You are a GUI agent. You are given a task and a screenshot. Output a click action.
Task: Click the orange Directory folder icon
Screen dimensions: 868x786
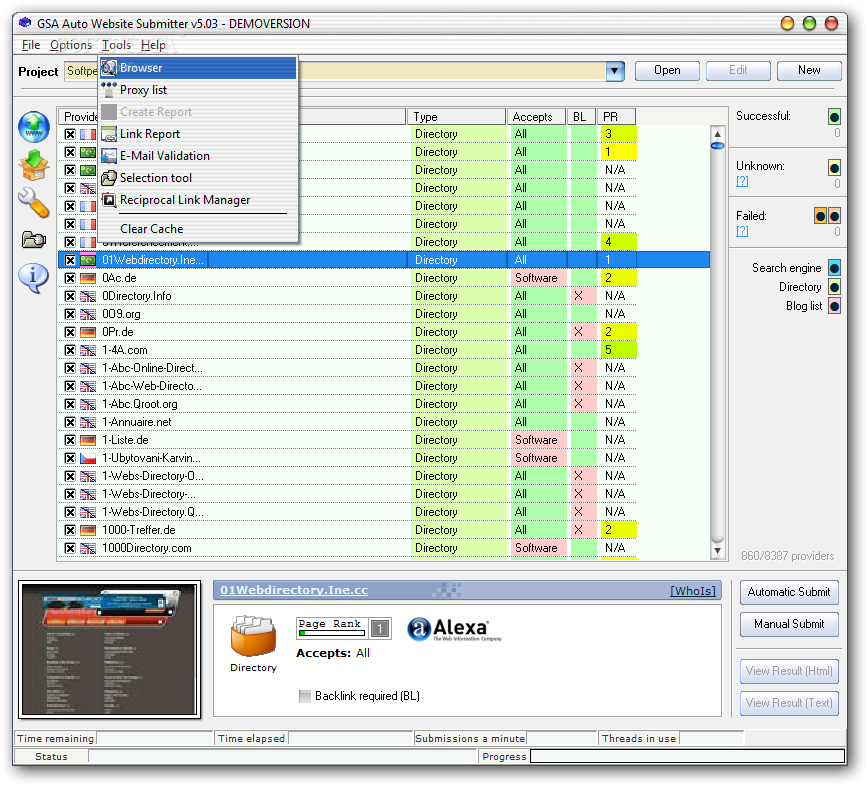tap(254, 636)
